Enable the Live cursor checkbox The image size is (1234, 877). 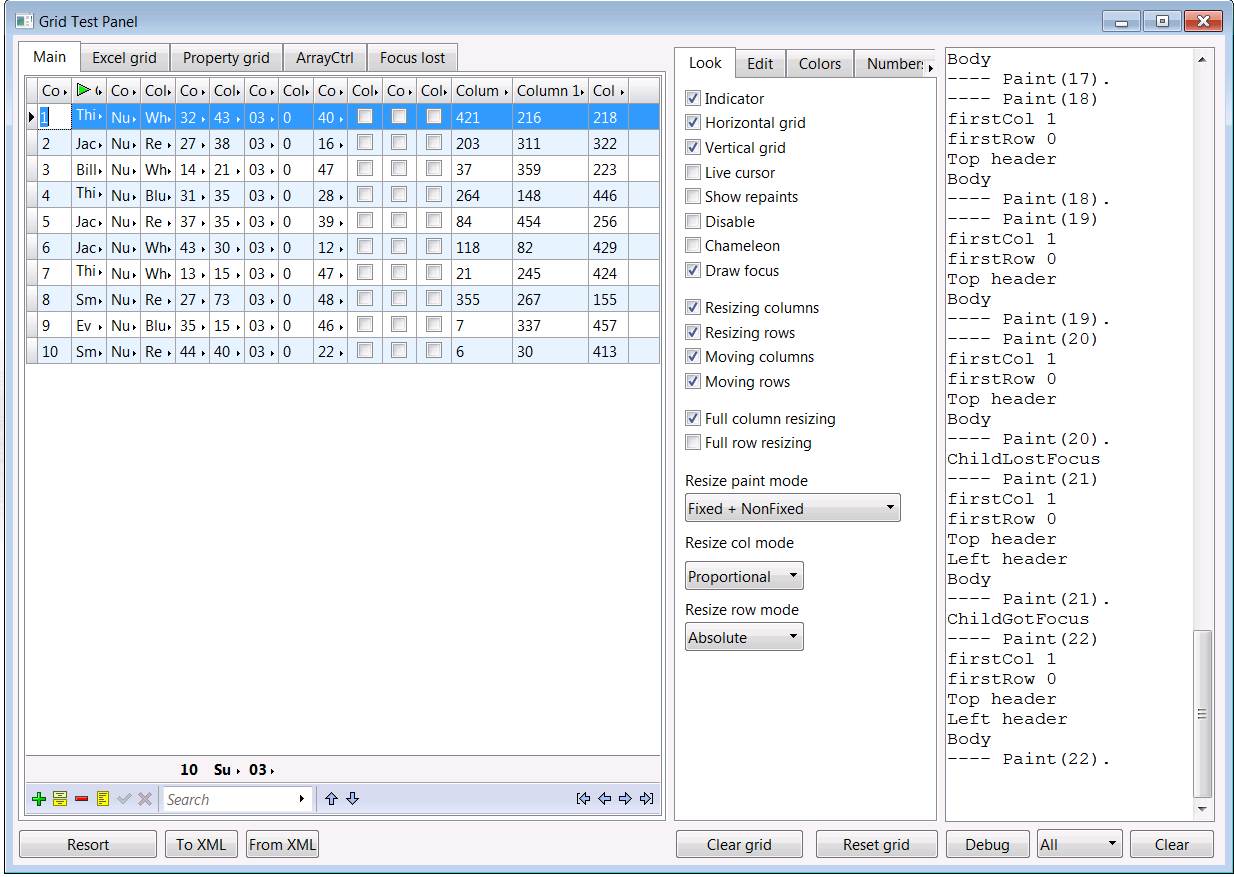point(693,173)
